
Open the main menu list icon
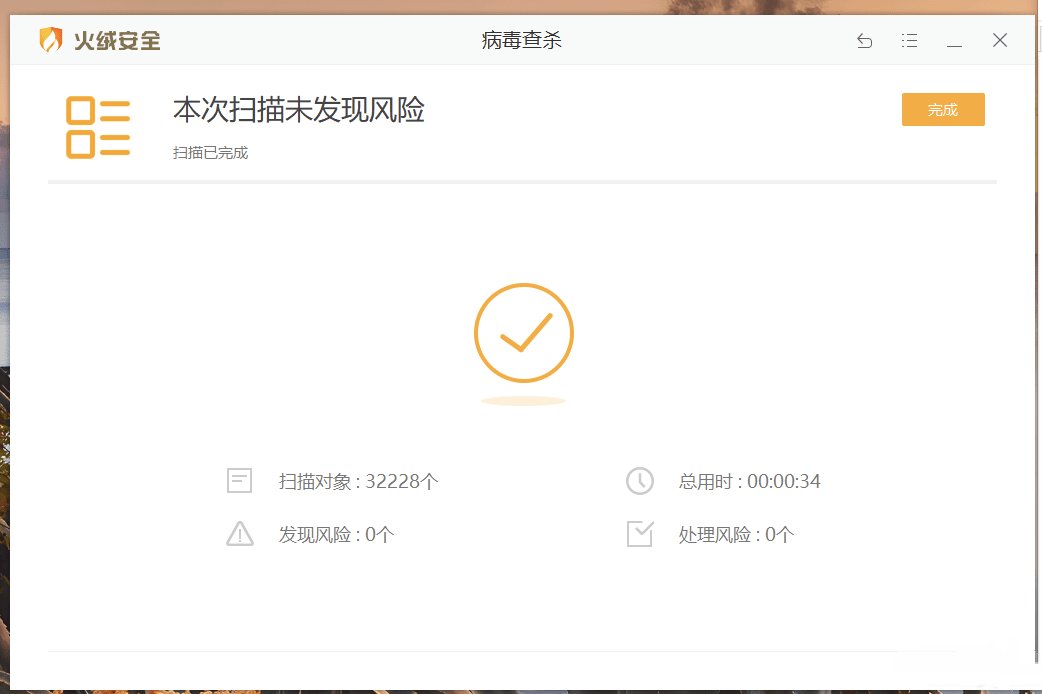pos(909,41)
